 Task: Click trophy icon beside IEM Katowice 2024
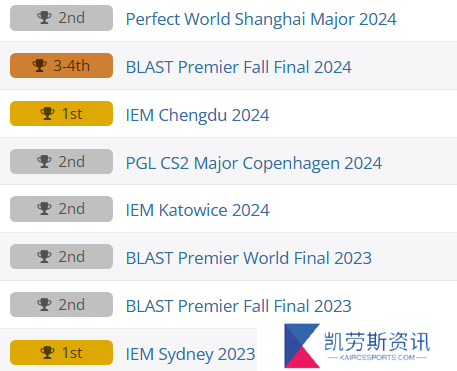[44, 209]
